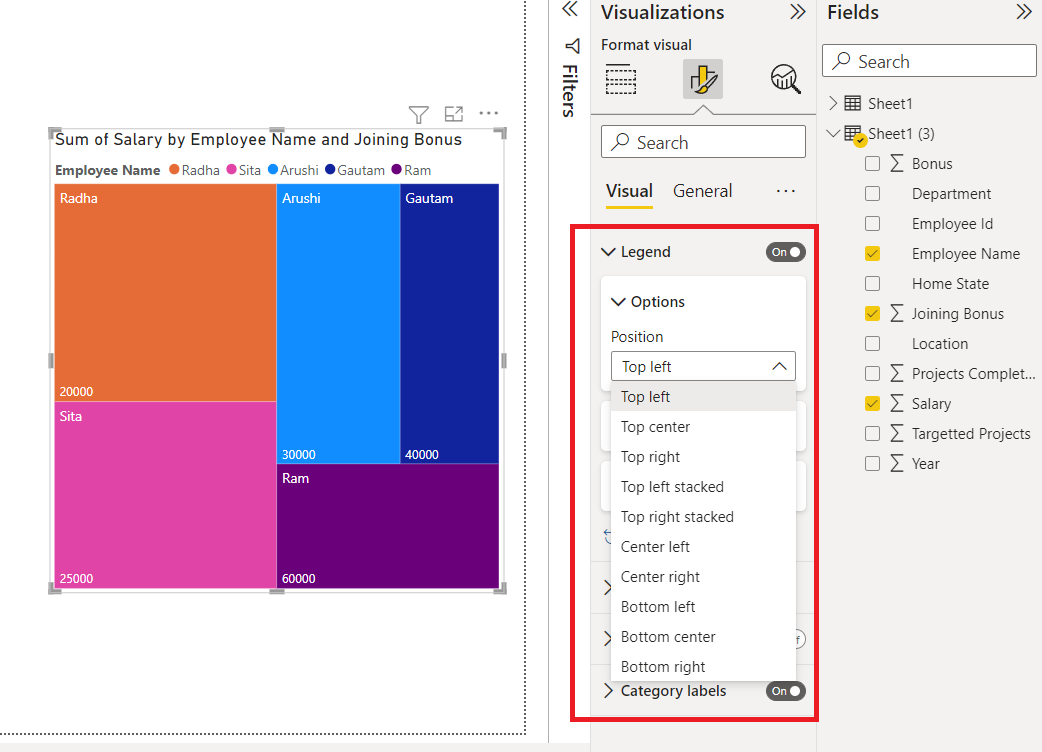
Task: Select the Gautam treemap tile
Action: coord(449,324)
